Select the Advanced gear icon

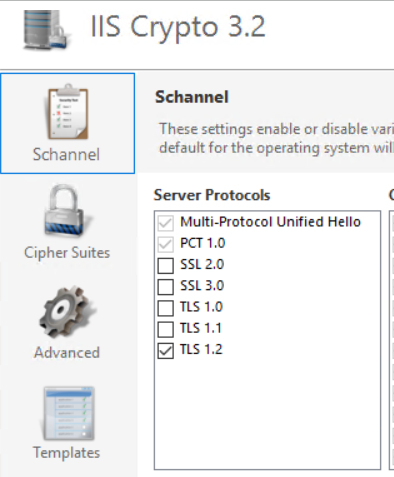click(x=67, y=312)
